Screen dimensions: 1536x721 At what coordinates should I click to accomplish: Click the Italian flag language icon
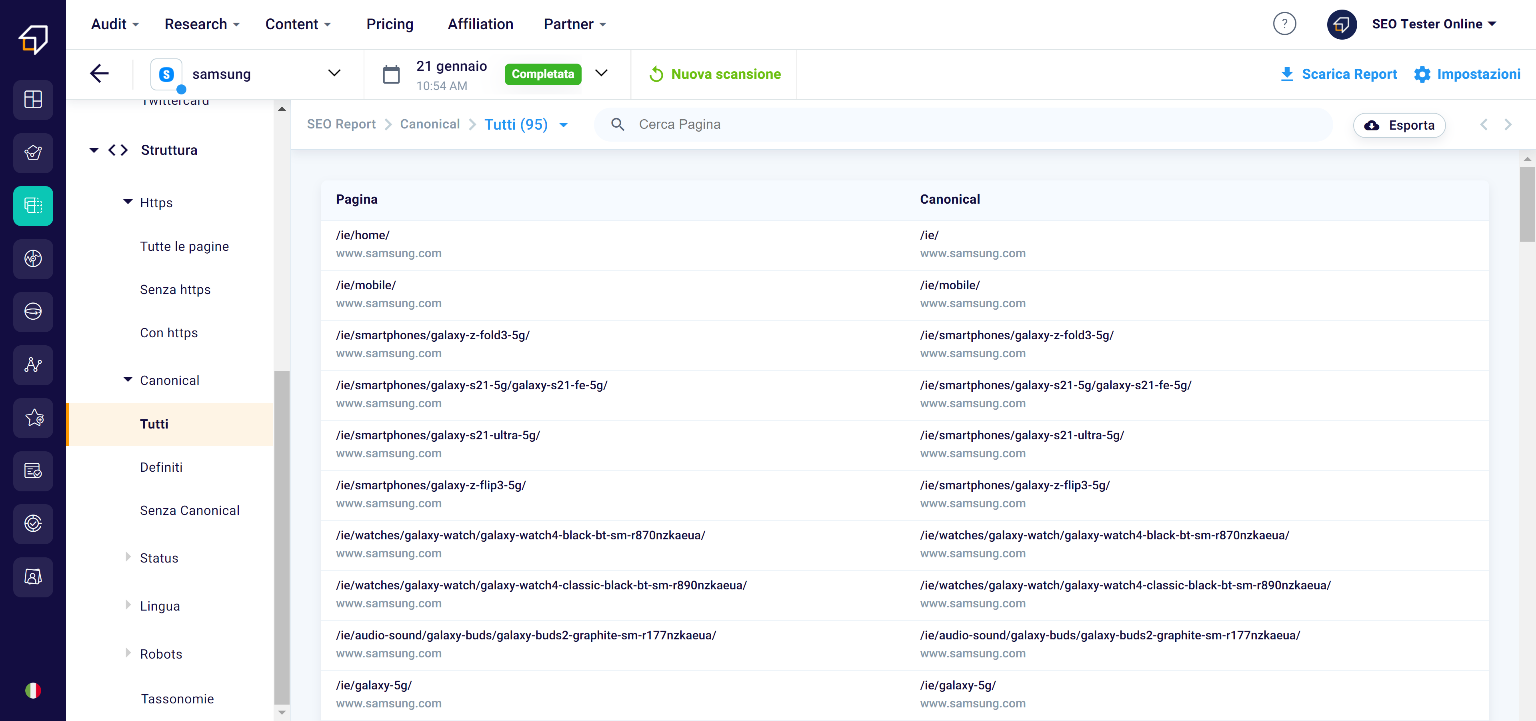click(x=33, y=690)
